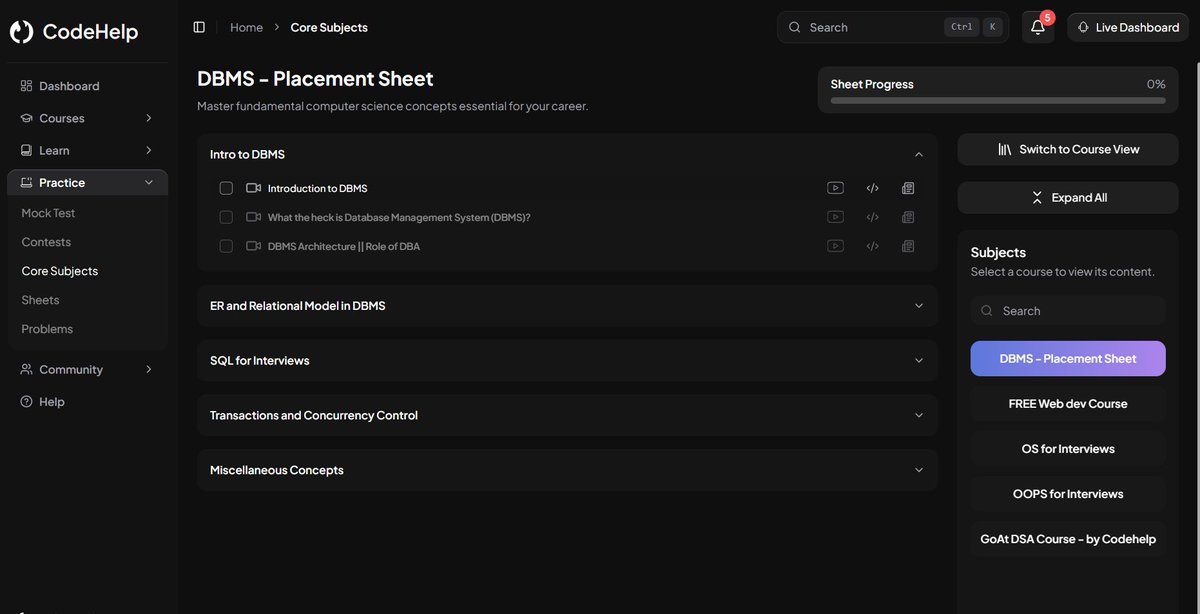This screenshot has width=1200, height=614.
Task: Click camera icon beside Introduction to DBMS
Action: 253,188
